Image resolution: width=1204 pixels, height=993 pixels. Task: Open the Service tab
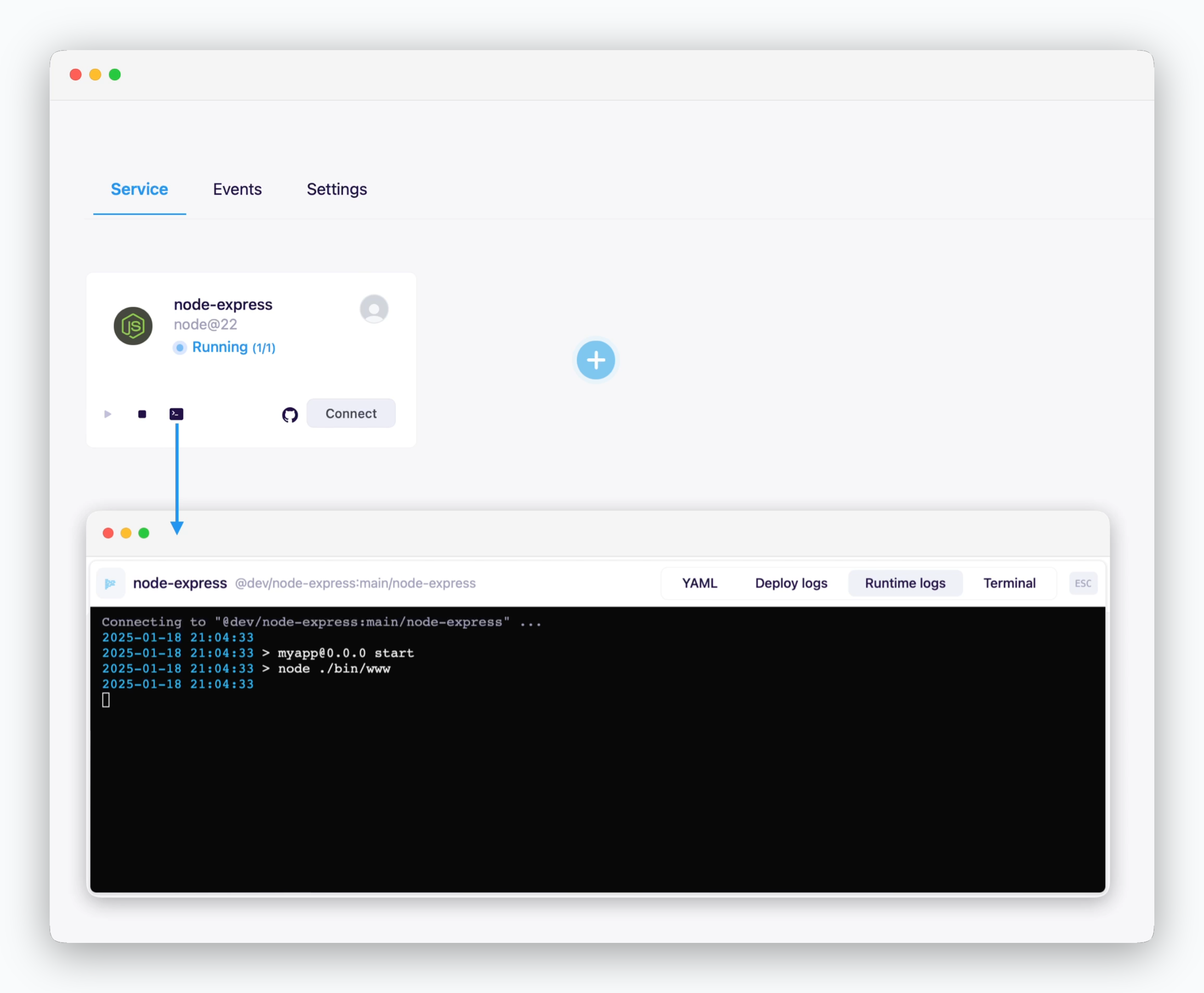pos(139,189)
